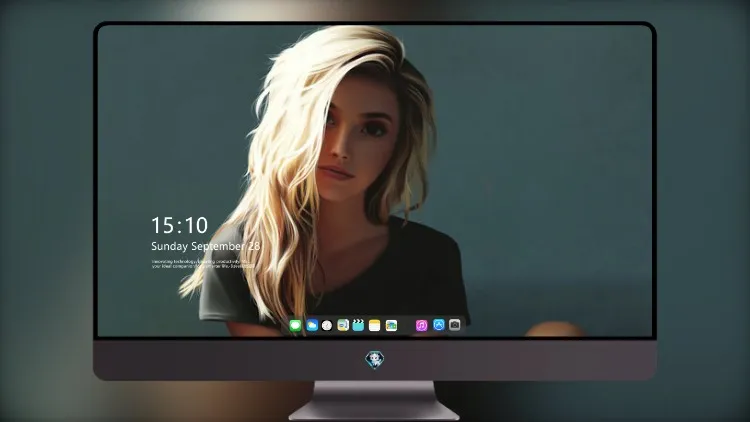
Task: Open the blue App Store icon
Action: (x=439, y=325)
